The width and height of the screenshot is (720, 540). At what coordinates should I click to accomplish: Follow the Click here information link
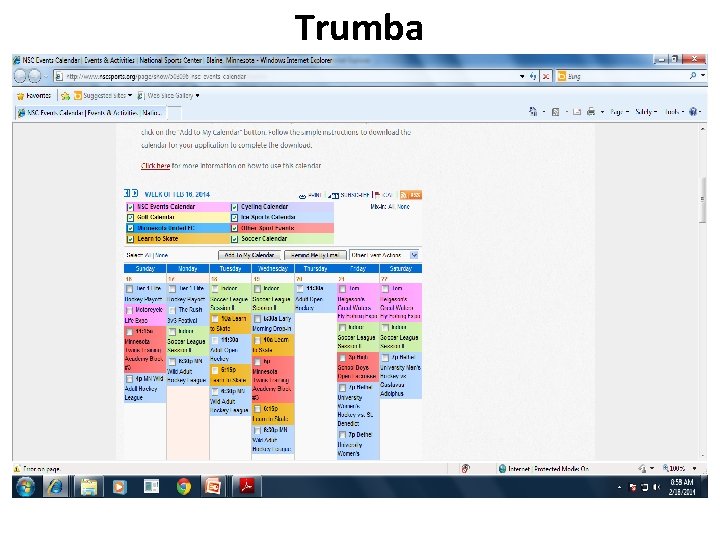tap(155, 166)
